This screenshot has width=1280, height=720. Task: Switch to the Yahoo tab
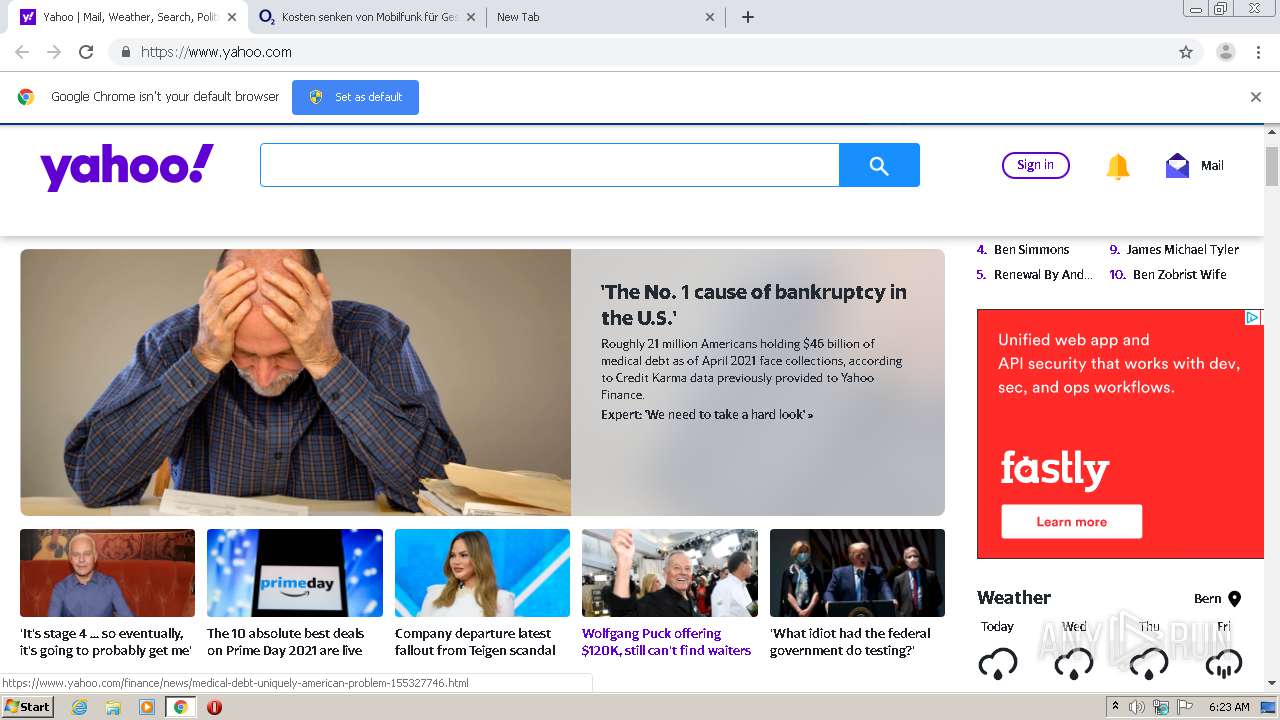click(127, 17)
